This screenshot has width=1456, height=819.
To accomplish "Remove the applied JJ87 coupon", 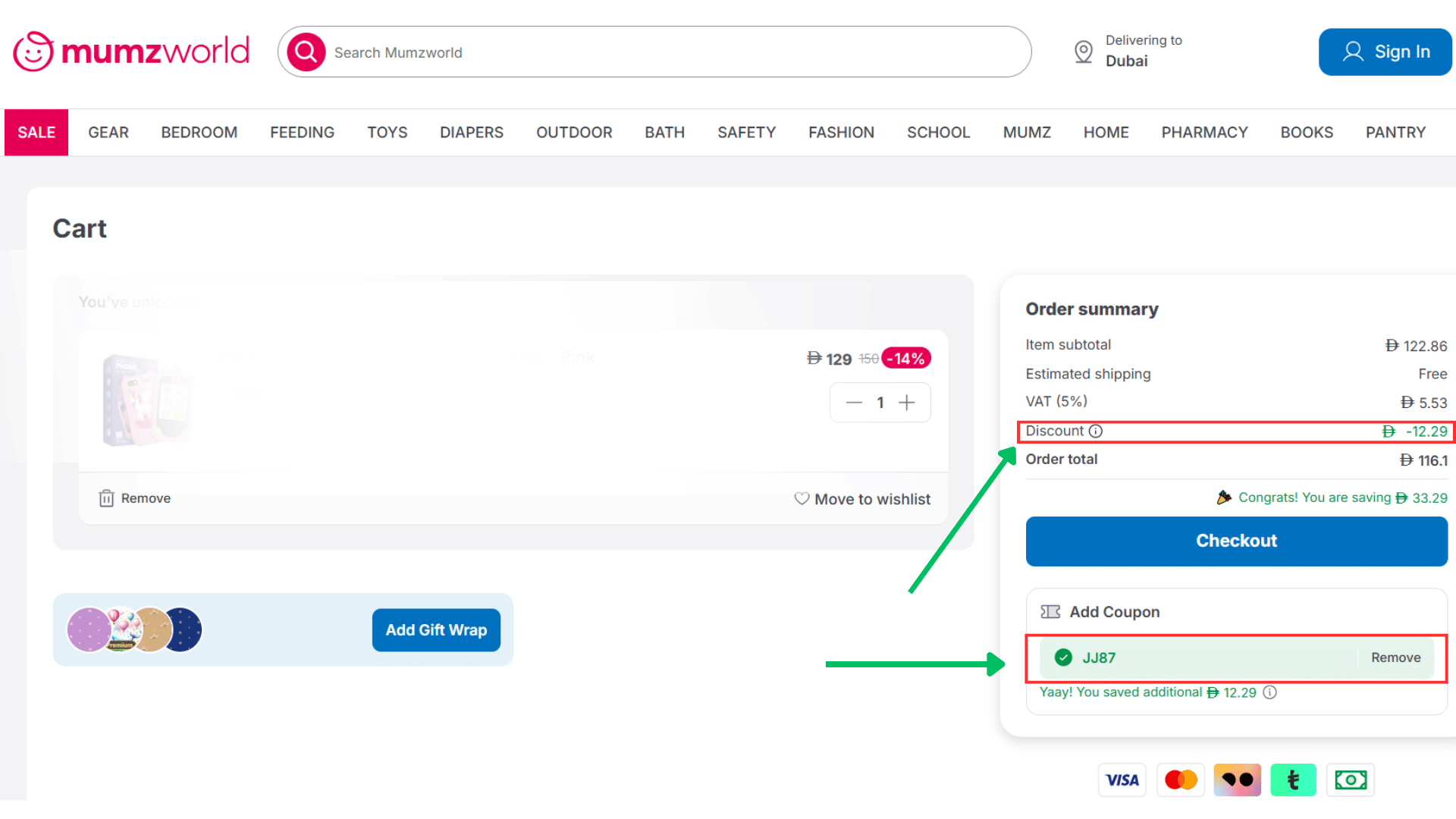I will click(x=1395, y=657).
